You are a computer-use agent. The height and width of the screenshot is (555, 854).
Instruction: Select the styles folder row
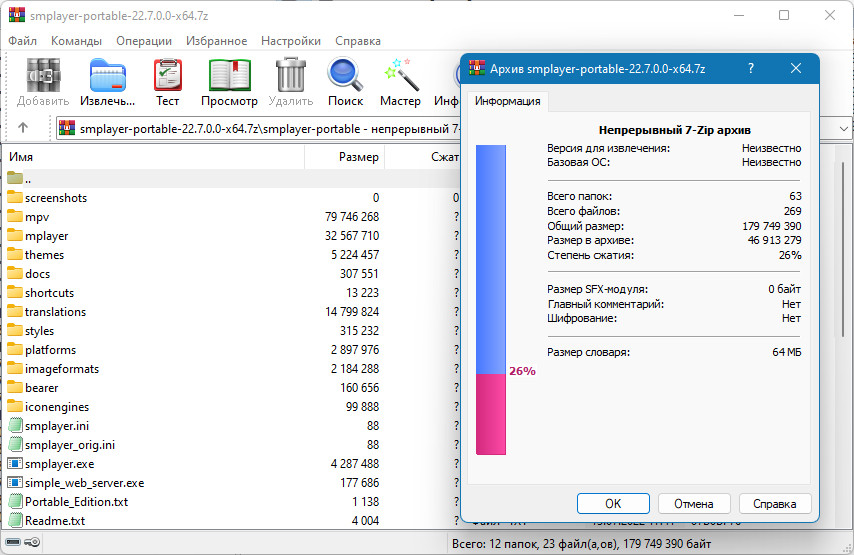231,331
